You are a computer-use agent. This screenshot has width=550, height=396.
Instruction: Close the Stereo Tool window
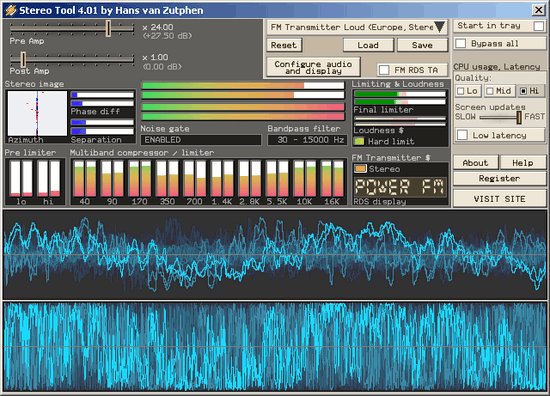pos(538,10)
